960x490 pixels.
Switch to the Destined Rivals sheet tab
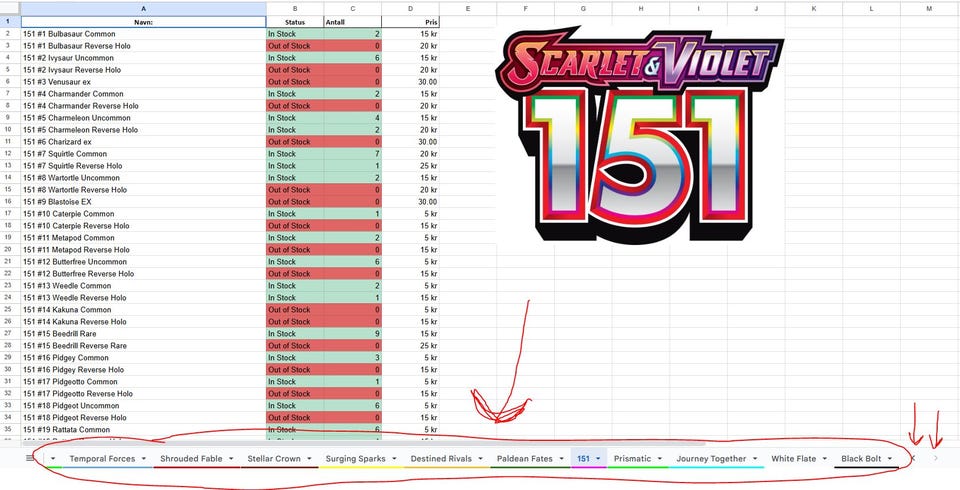tap(441, 458)
